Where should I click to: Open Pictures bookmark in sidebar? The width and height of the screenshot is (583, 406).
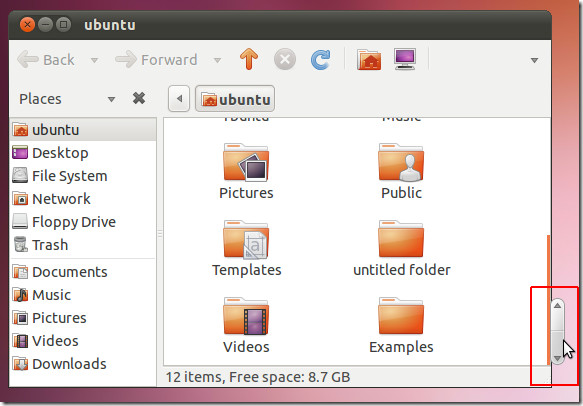(83, 318)
